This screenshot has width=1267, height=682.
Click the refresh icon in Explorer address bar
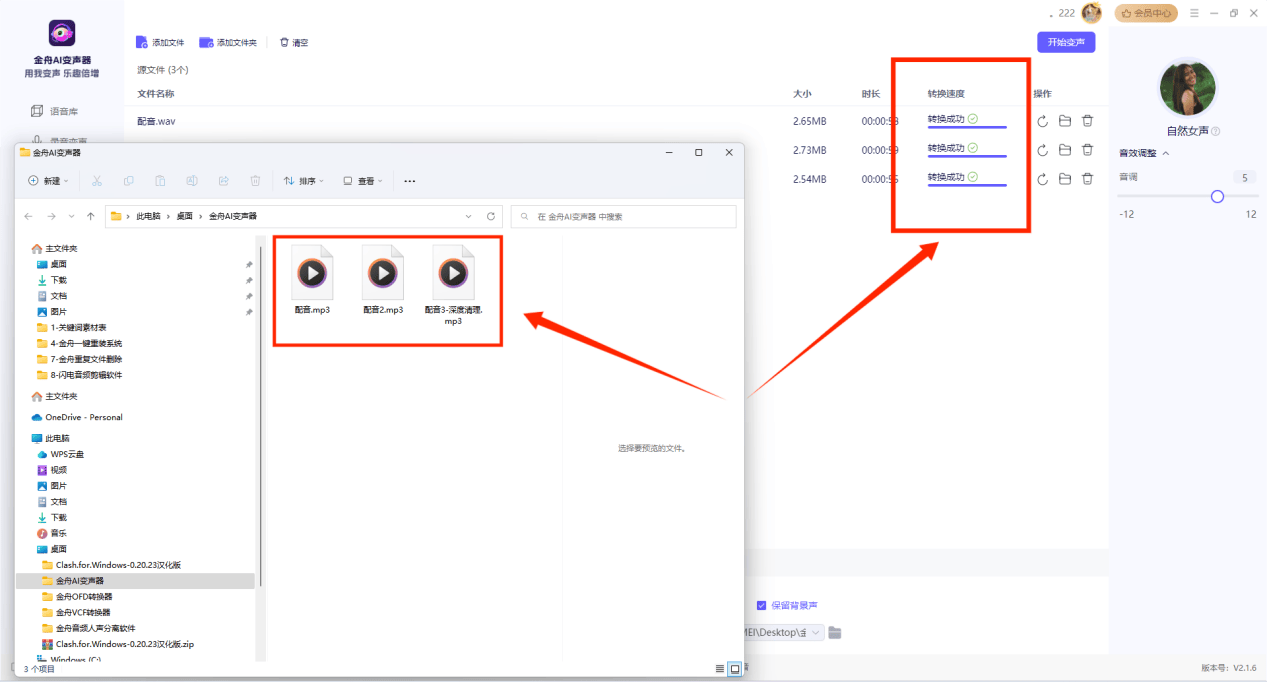(x=491, y=216)
